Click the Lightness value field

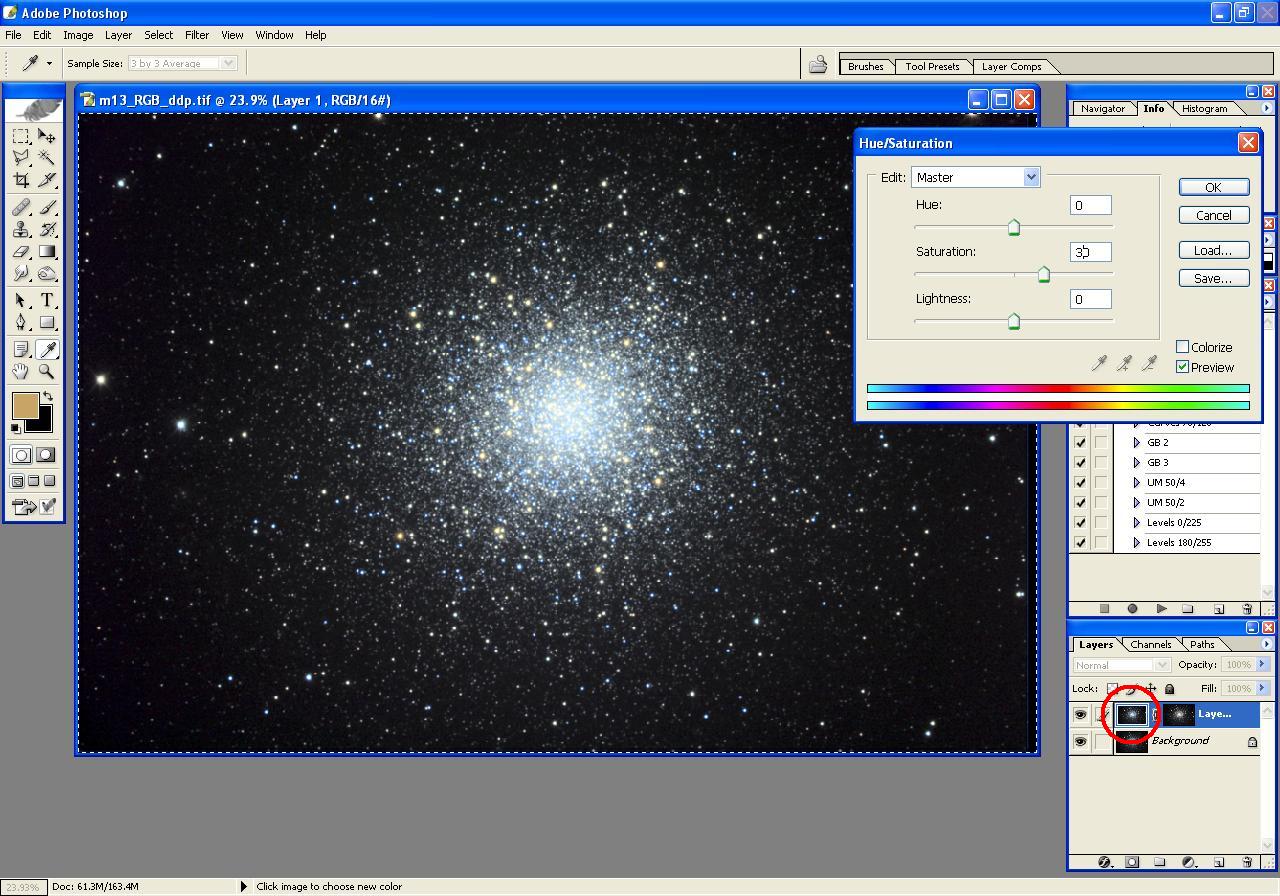point(1090,299)
